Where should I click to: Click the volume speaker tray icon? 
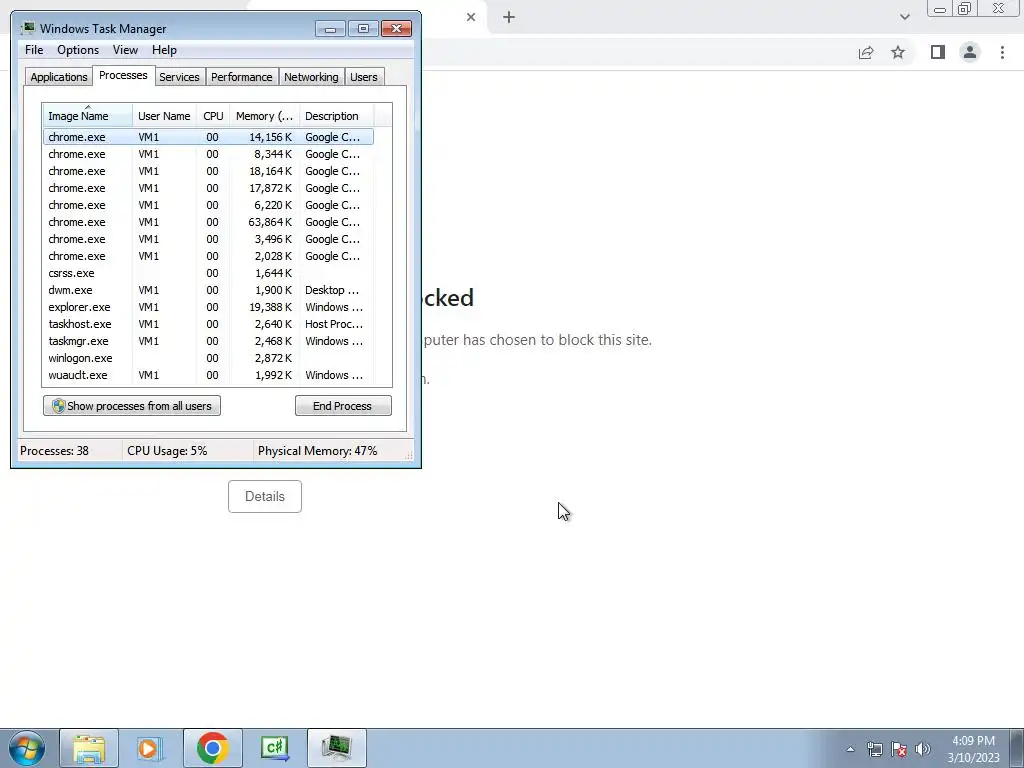(923, 749)
